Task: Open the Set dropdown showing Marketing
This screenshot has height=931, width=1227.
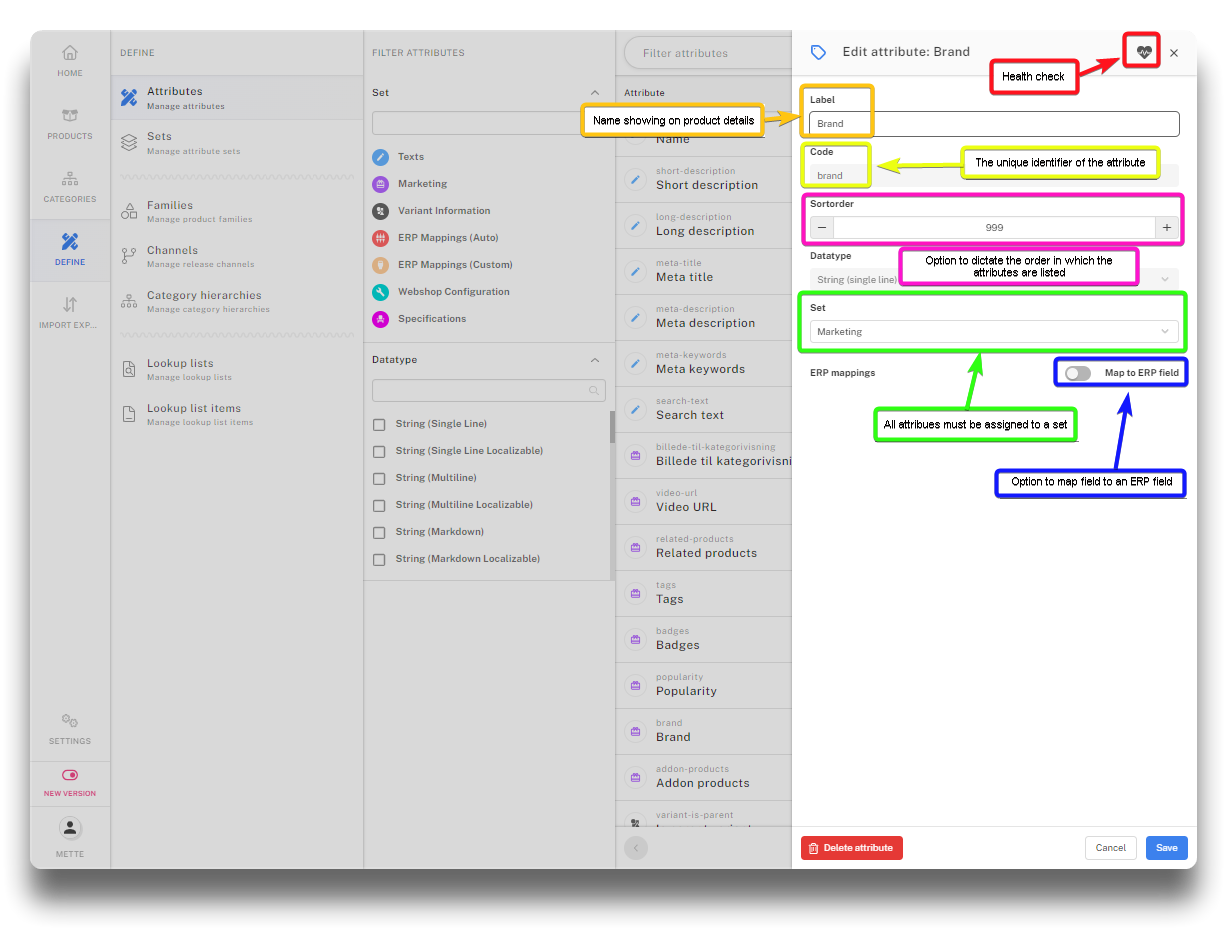Action: pyautogui.click(x=993, y=332)
